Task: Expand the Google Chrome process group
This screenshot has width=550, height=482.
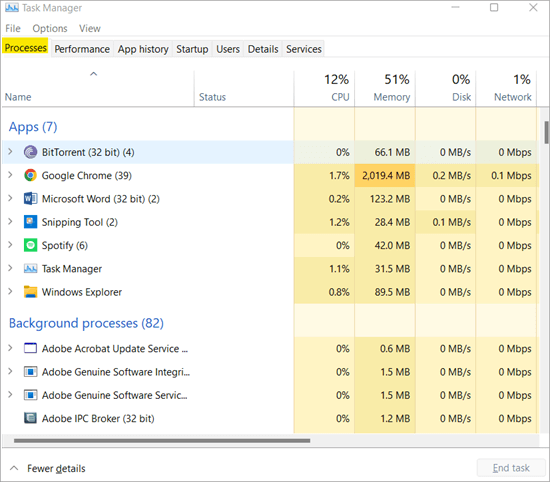Action: click(x=10, y=175)
